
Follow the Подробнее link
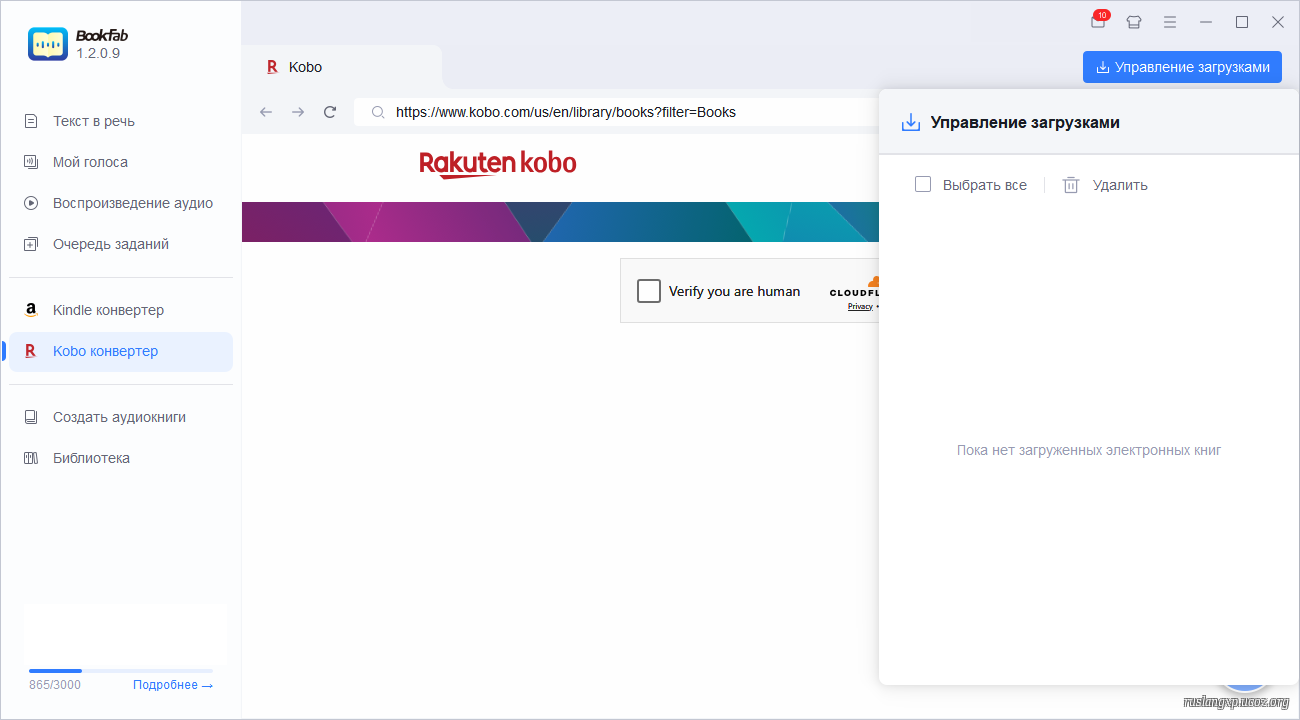[x=172, y=685]
